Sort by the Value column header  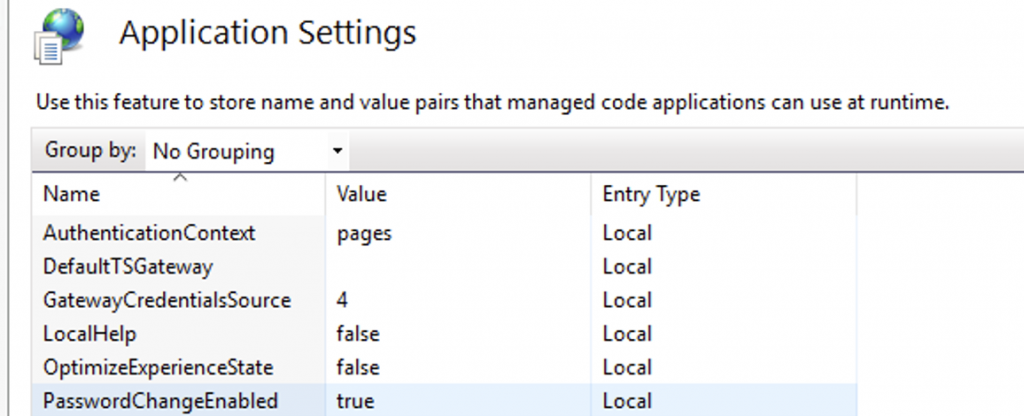[361, 194]
